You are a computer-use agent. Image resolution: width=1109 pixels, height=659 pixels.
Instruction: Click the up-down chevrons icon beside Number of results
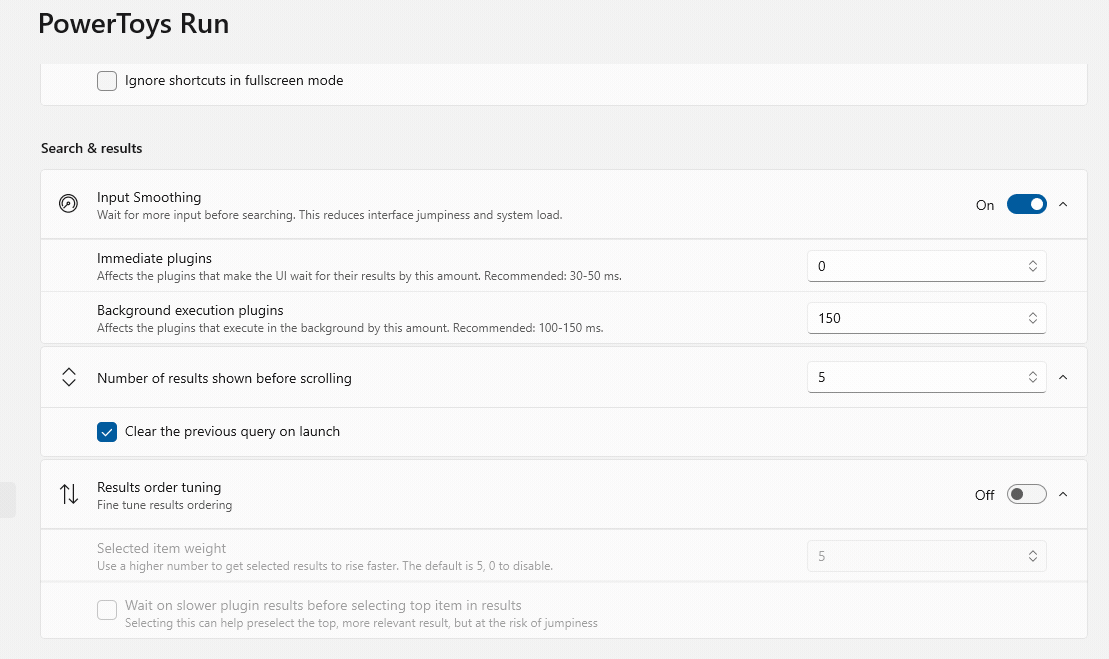pos(68,377)
